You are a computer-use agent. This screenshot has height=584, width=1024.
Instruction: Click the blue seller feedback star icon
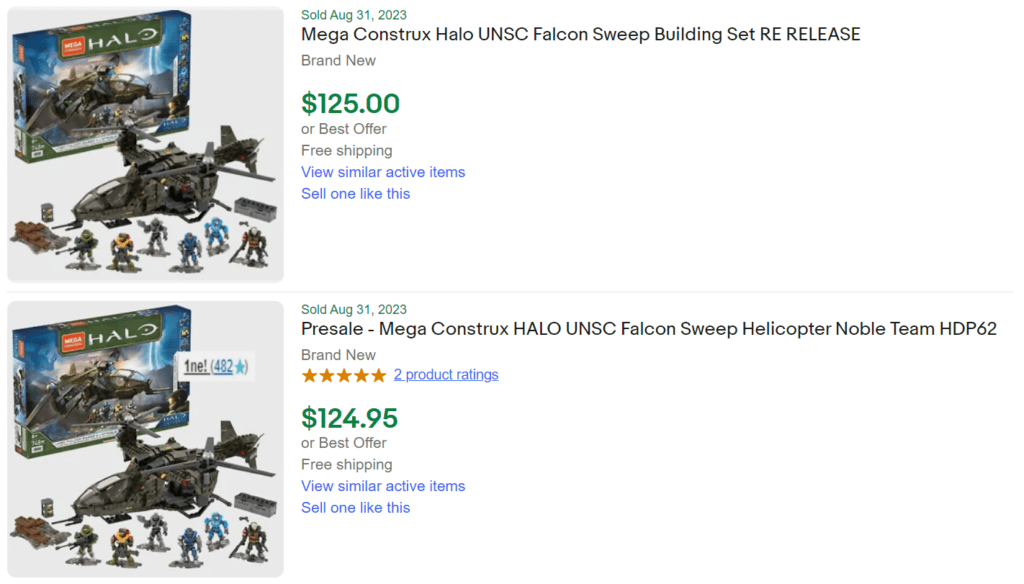[x=241, y=367]
